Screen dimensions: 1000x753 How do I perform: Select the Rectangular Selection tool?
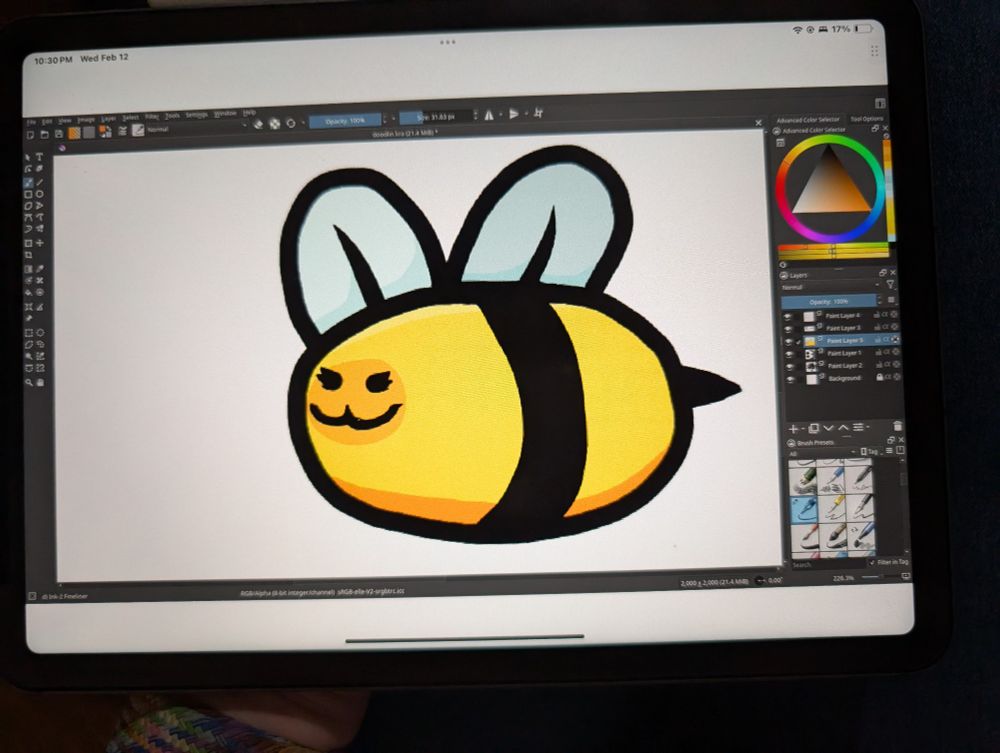click(x=28, y=333)
